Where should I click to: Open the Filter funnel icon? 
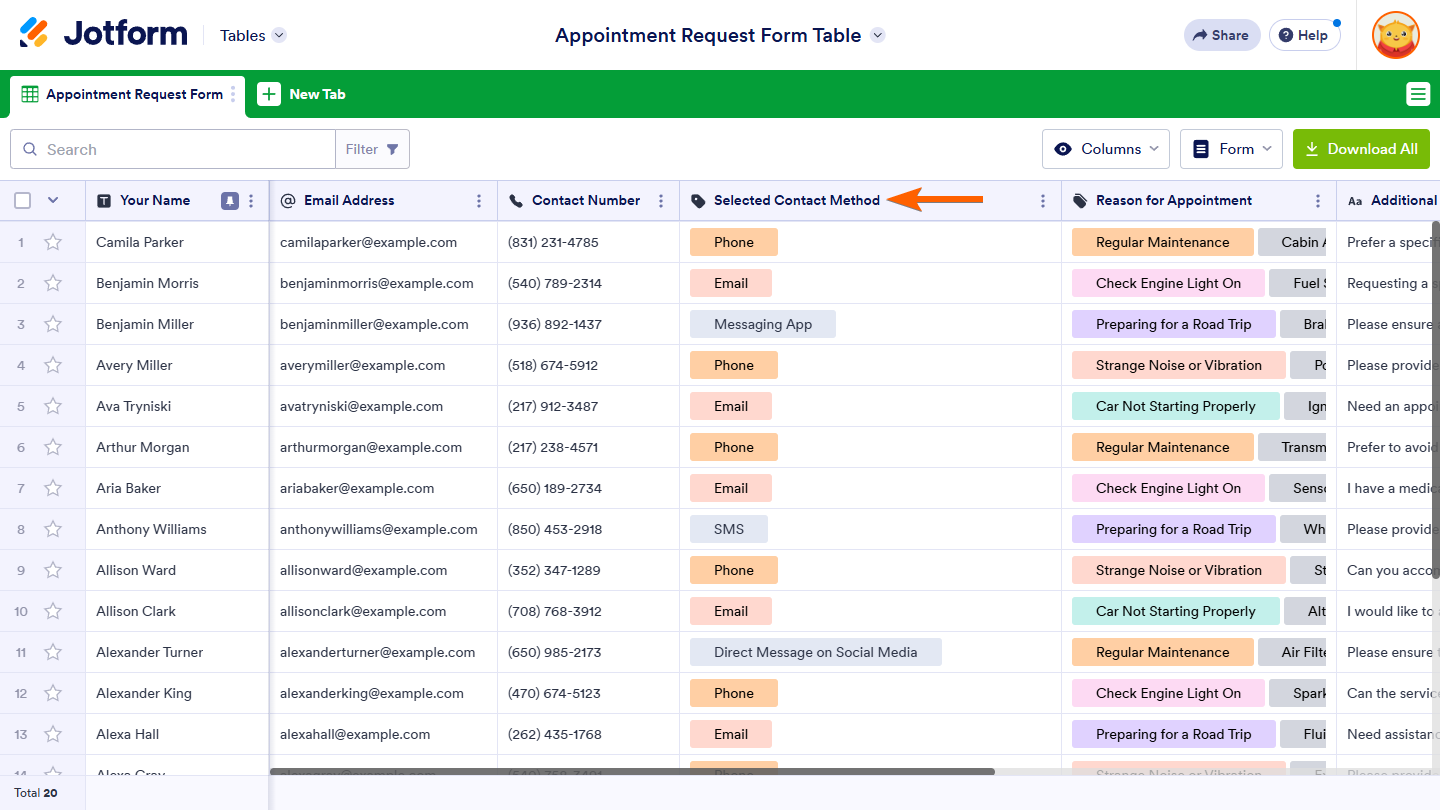pos(392,149)
